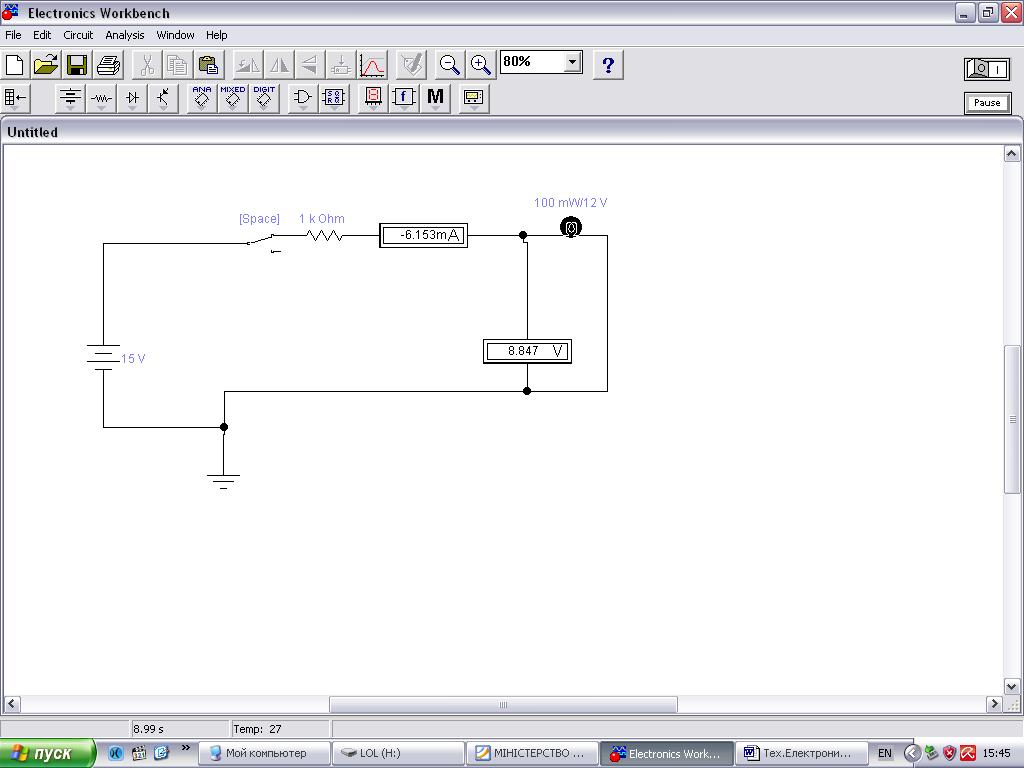Open Component properties icon
Viewport: 1024px width, 768px height.
point(411,65)
